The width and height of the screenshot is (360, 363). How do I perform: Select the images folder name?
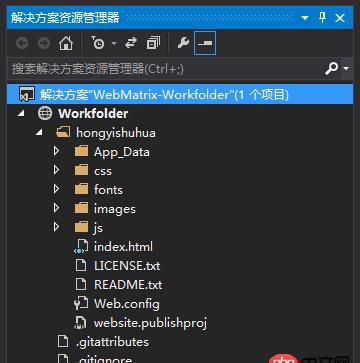pos(115,209)
